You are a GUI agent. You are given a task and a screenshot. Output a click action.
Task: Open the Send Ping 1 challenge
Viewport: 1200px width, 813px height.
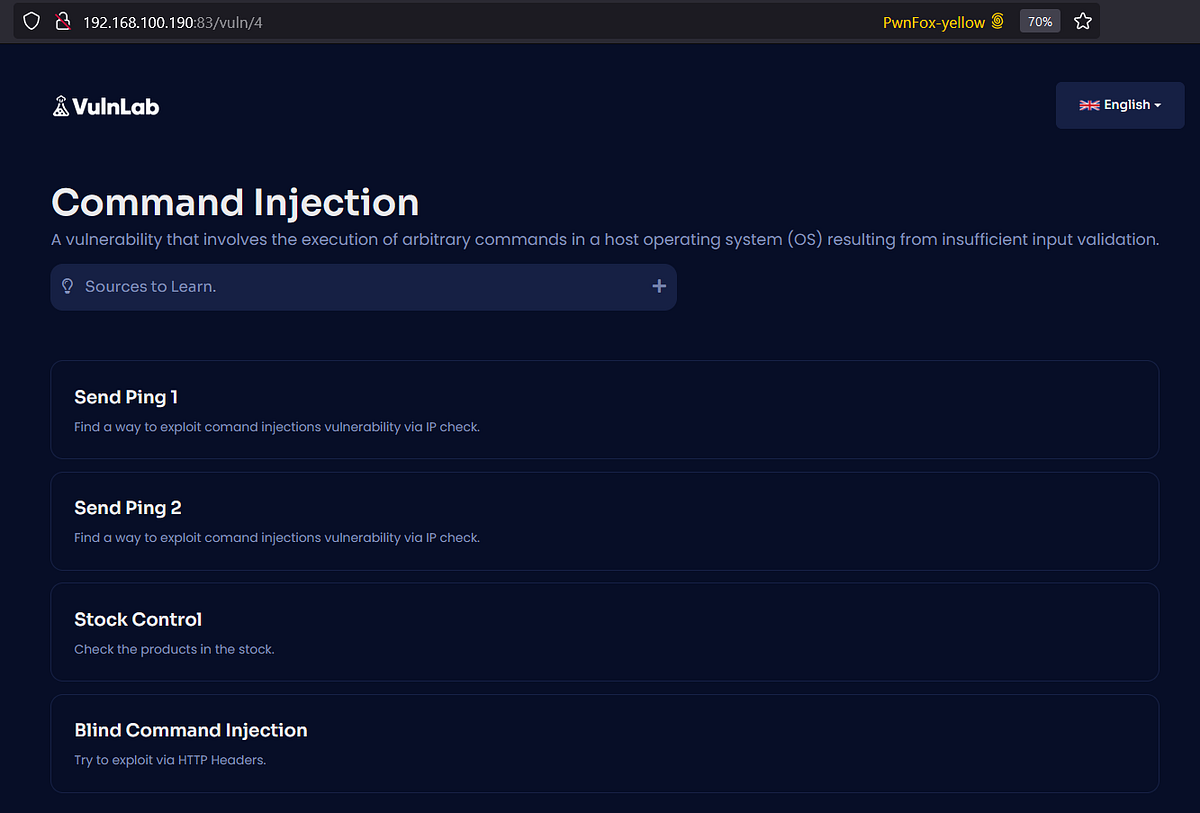604,410
